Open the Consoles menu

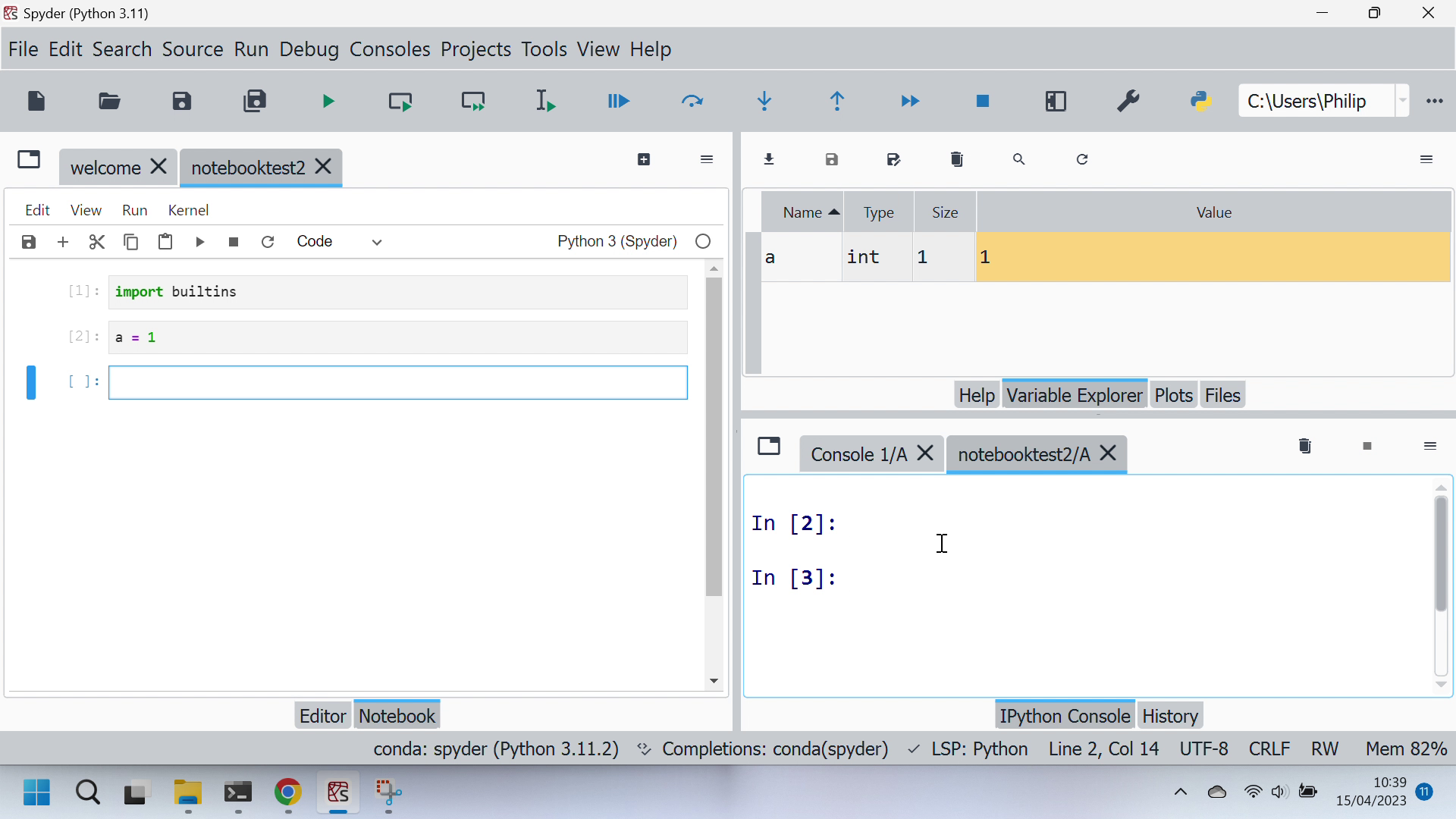pos(390,49)
